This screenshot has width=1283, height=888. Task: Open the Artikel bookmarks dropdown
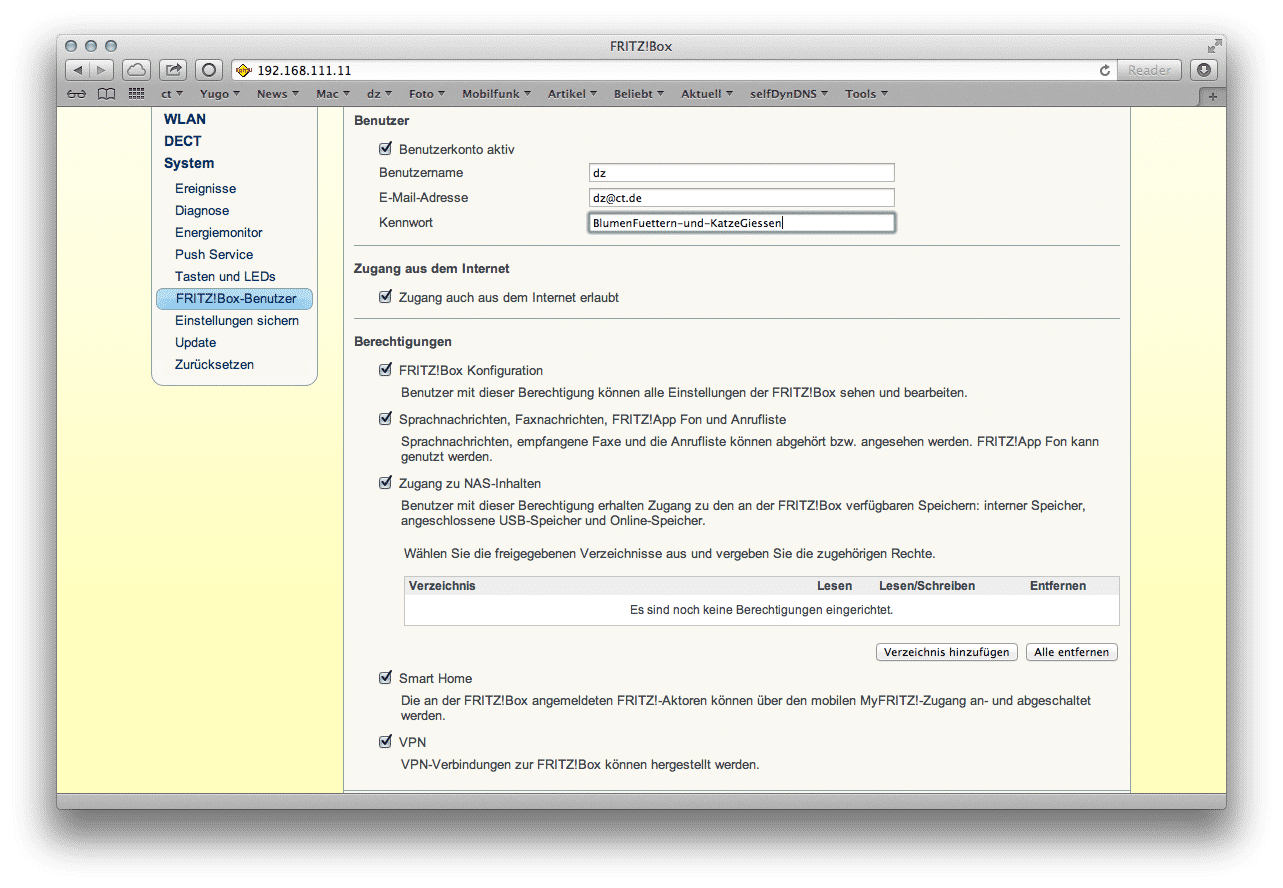pyautogui.click(x=572, y=94)
